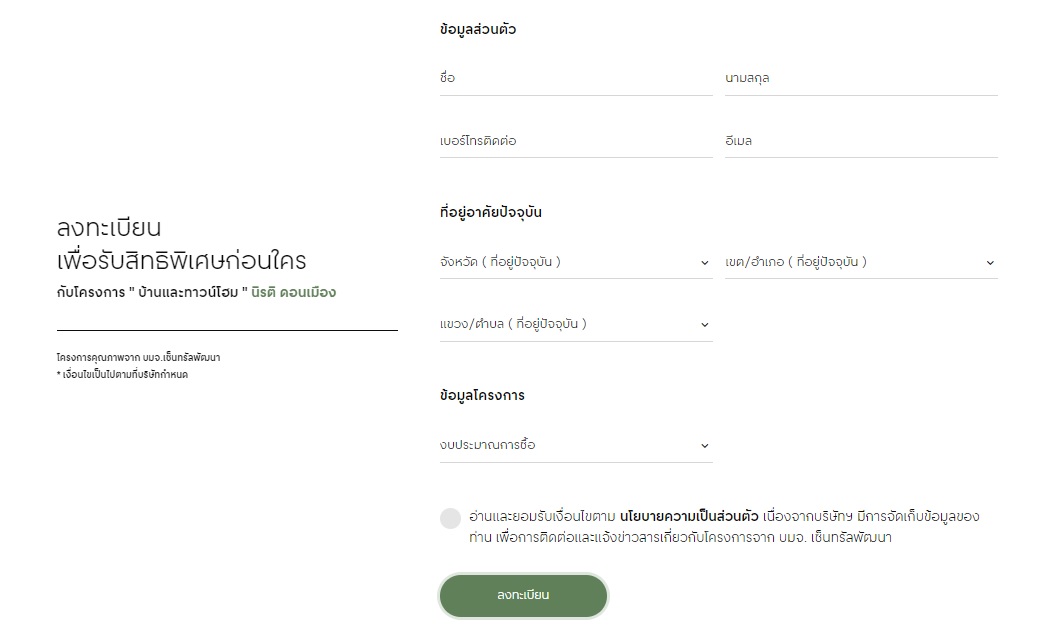The image size is (1048, 638).
Task: Click the green นิรติ ดอนเมือง project name
Action: [x=293, y=293]
